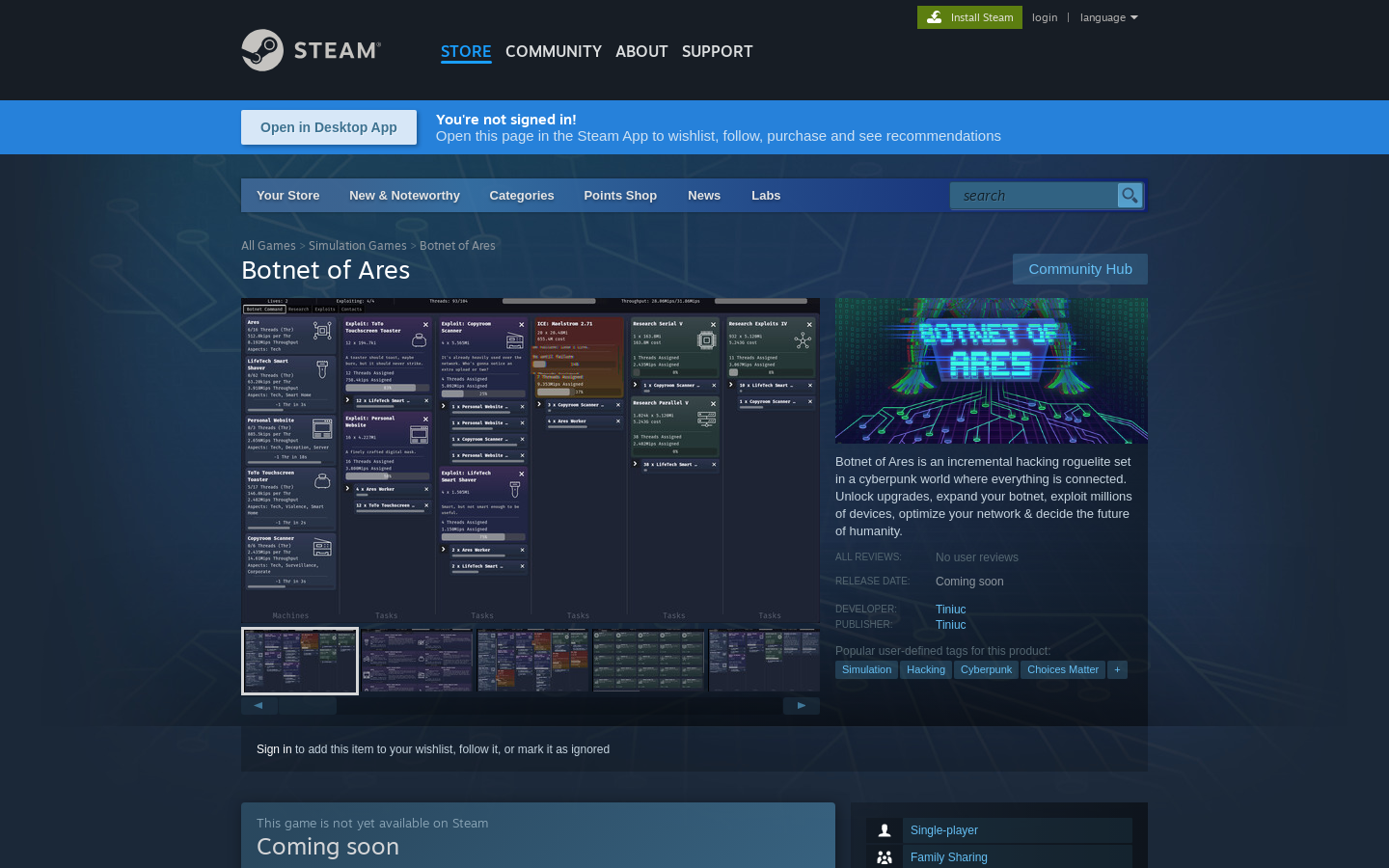The height and width of the screenshot is (868, 1389).
Task: Click the Sign in link
Action: point(274,749)
